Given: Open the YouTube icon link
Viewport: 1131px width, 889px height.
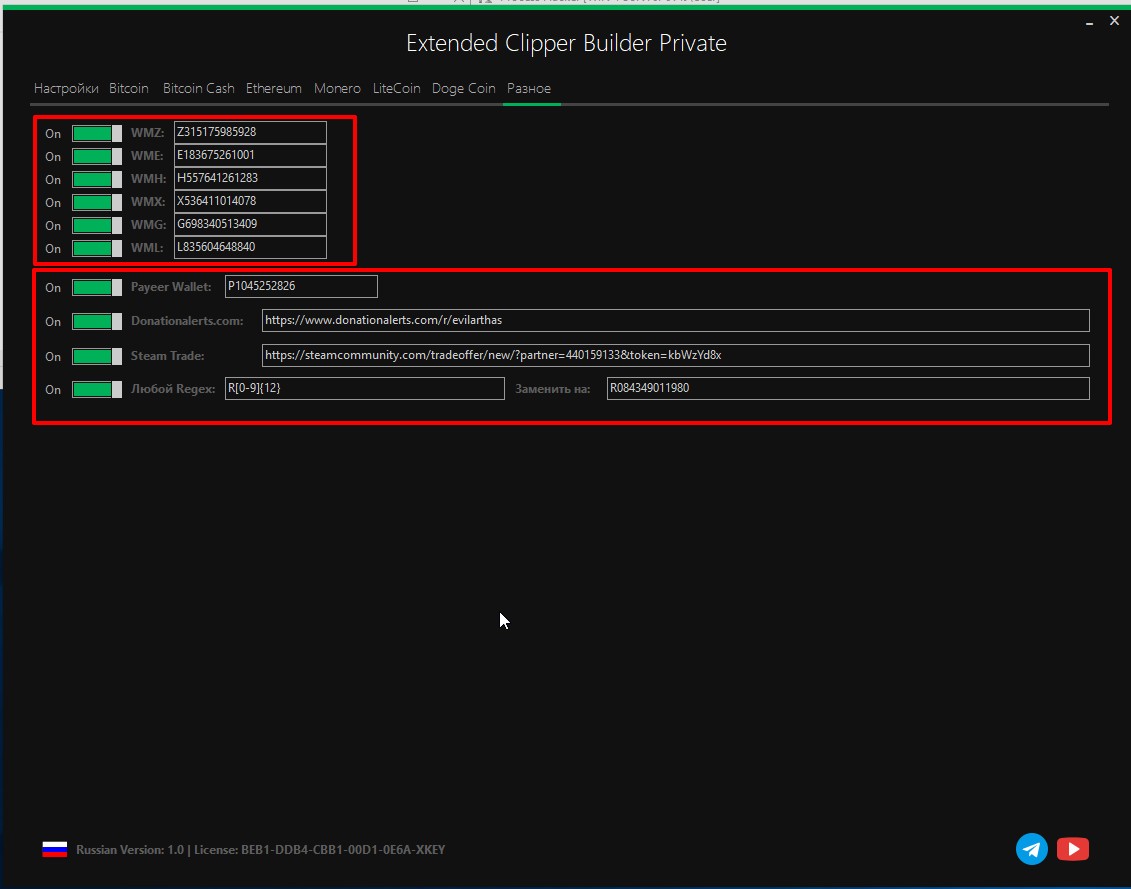Looking at the screenshot, I should pyautogui.click(x=1073, y=849).
